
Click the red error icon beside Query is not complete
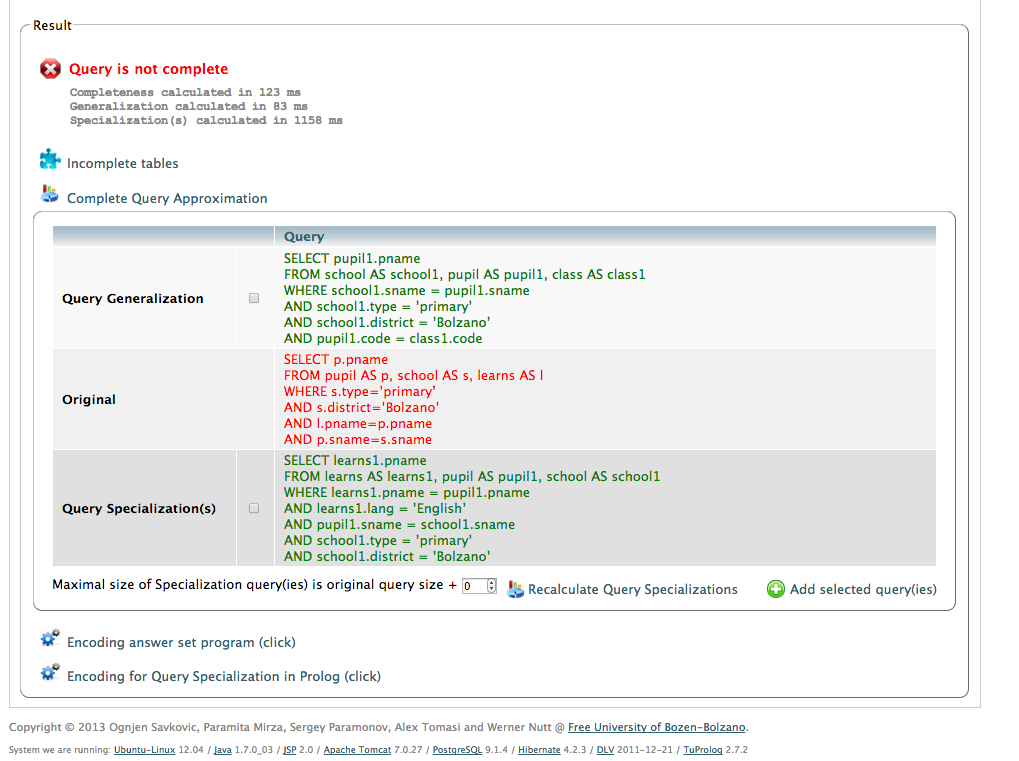50,69
